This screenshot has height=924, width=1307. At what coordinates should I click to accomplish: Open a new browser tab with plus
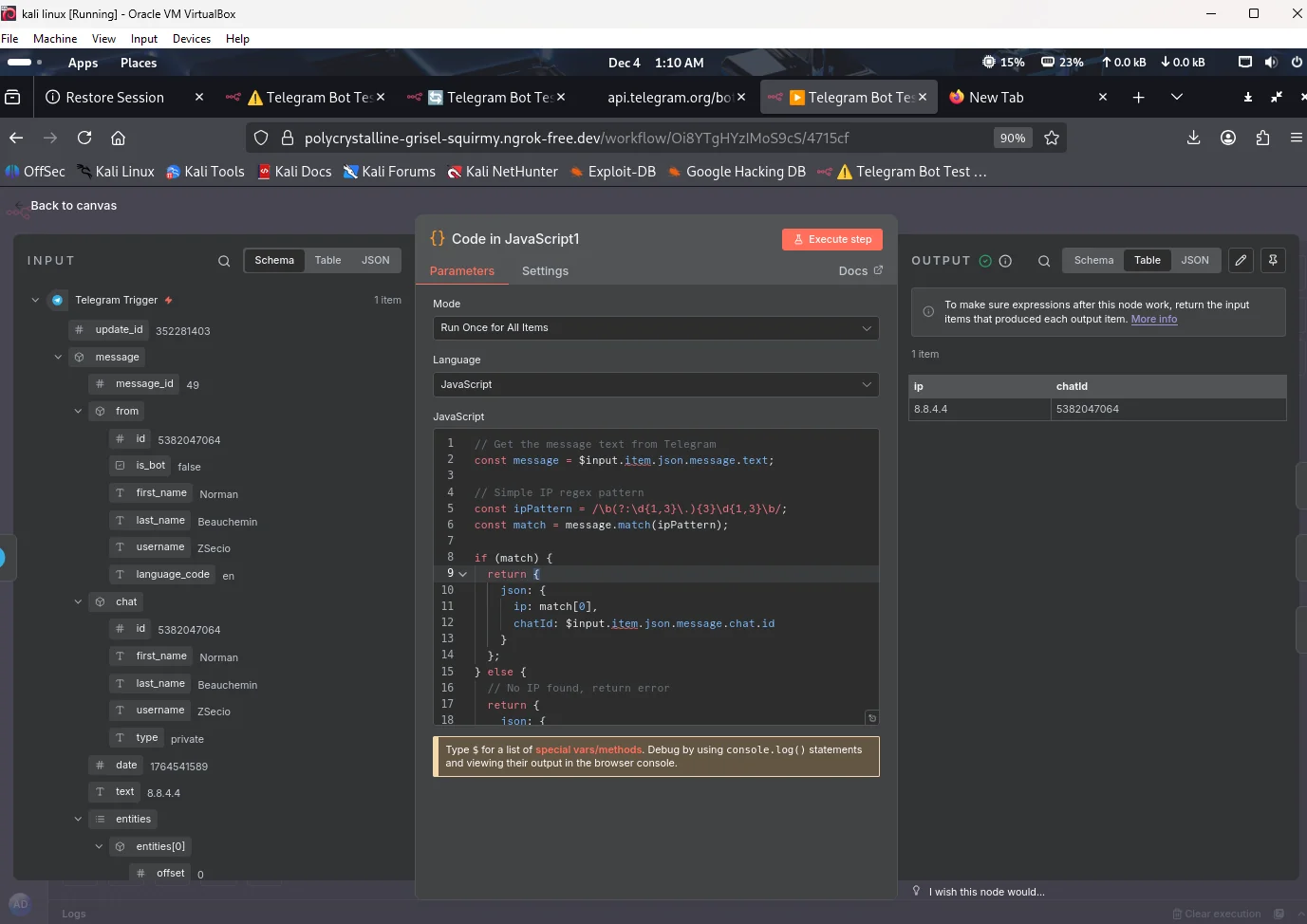click(x=1138, y=97)
